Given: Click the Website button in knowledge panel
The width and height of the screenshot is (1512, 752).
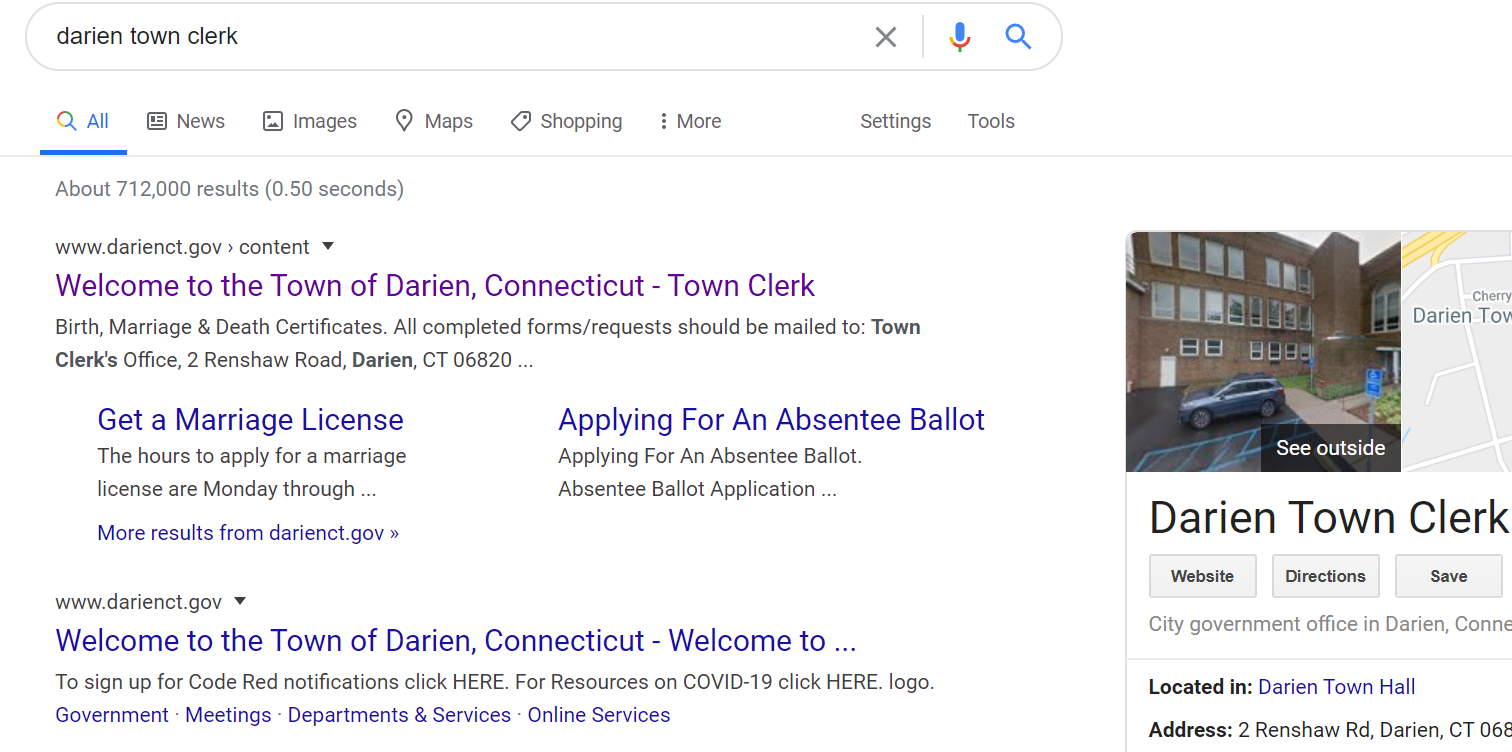Looking at the screenshot, I should click(x=1202, y=576).
